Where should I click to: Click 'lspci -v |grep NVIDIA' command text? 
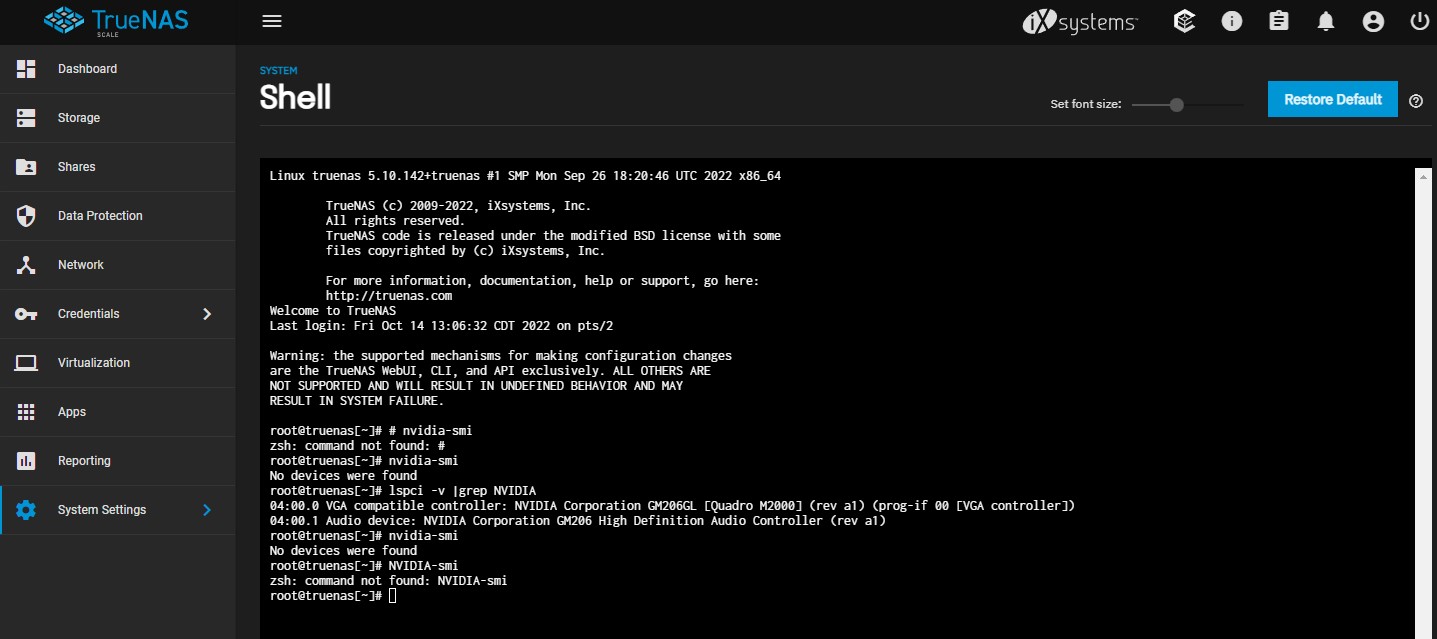463,491
